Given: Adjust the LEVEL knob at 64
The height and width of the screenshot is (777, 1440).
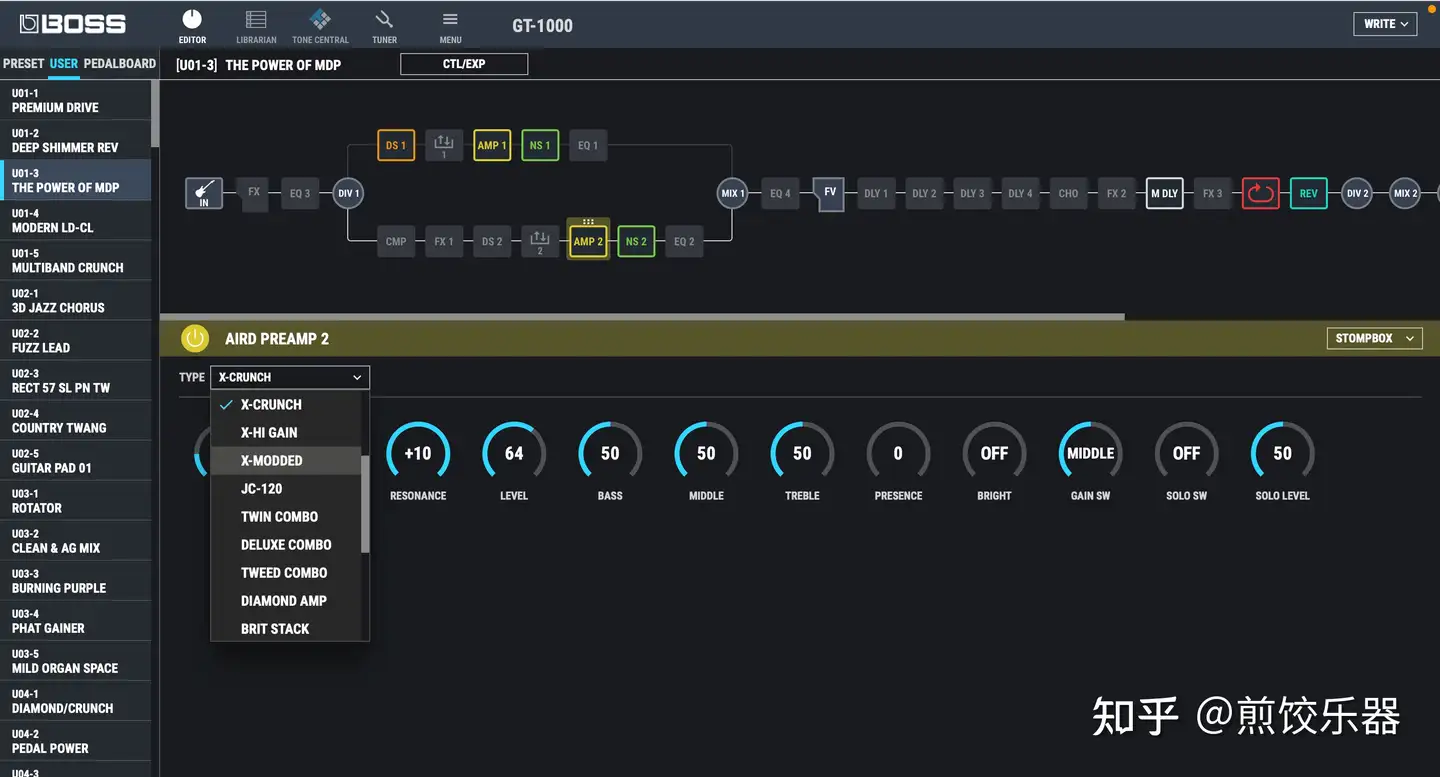Looking at the screenshot, I should (x=514, y=454).
